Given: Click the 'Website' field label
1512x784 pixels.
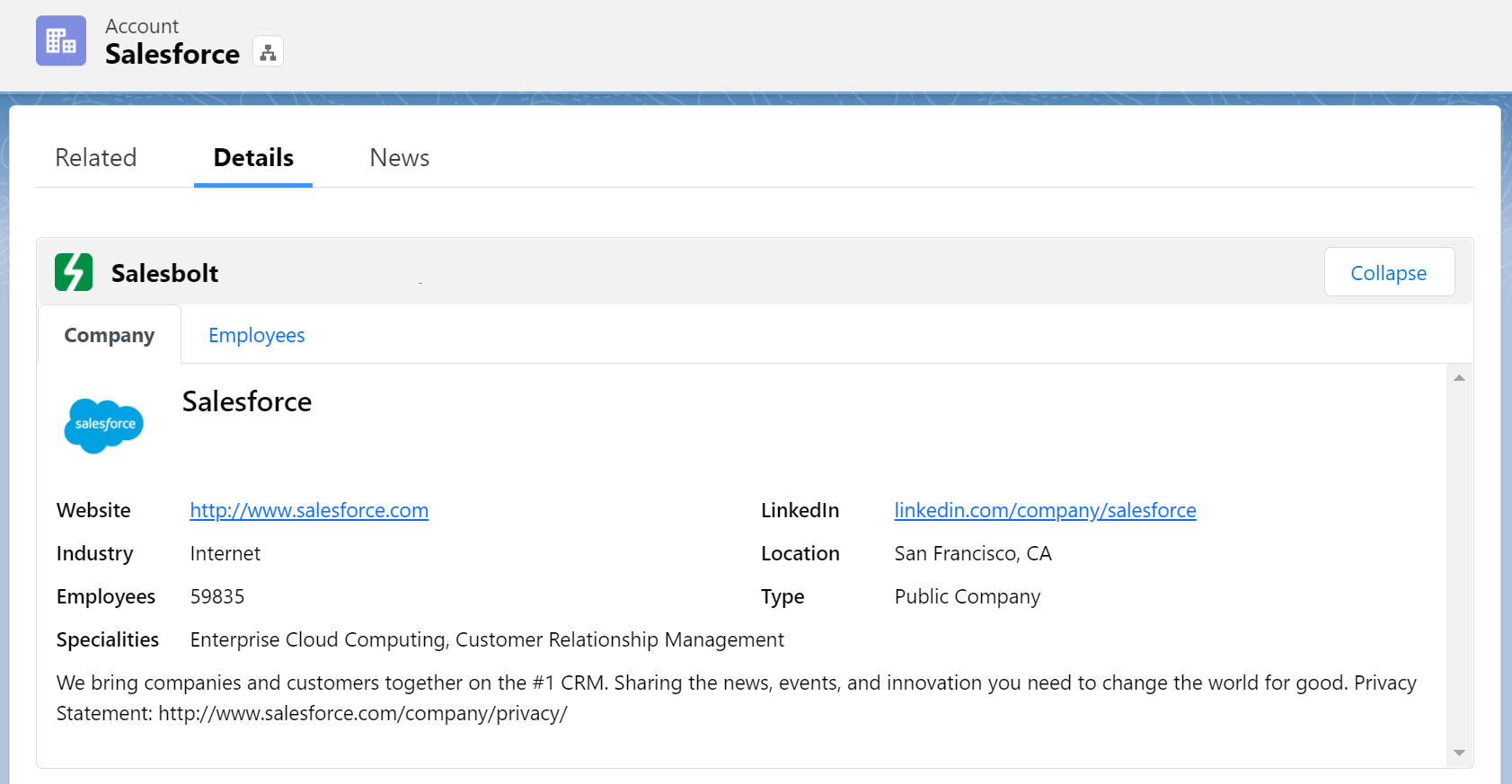Looking at the screenshot, I should [93, 510].
